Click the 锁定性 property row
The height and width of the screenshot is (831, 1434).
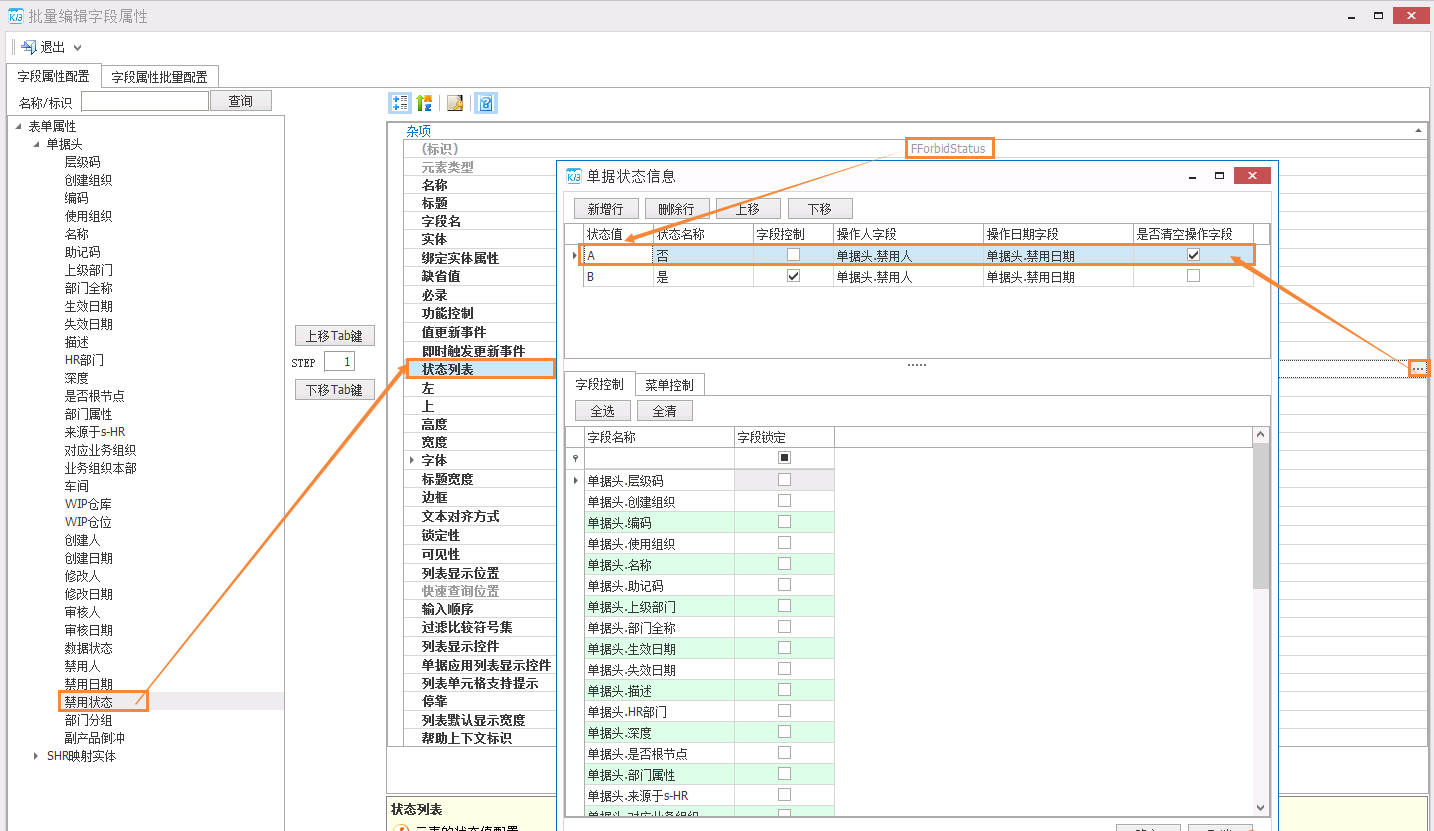click(x=480, y=535)
